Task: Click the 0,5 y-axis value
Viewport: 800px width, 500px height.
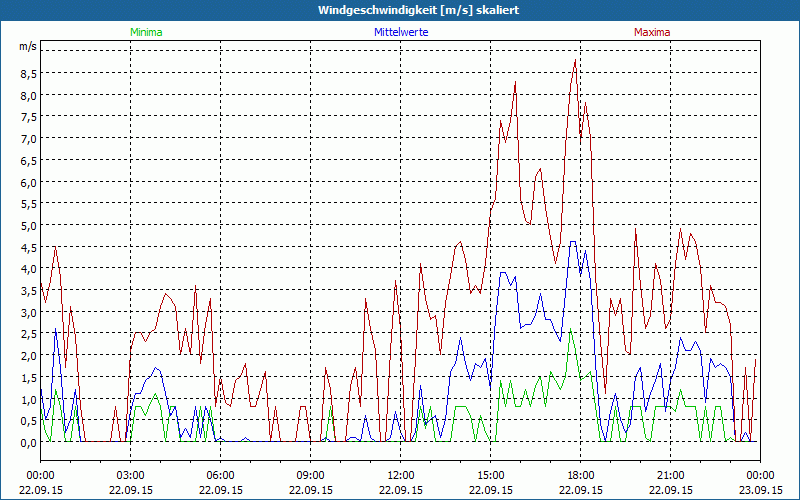Action: (28, 421)
